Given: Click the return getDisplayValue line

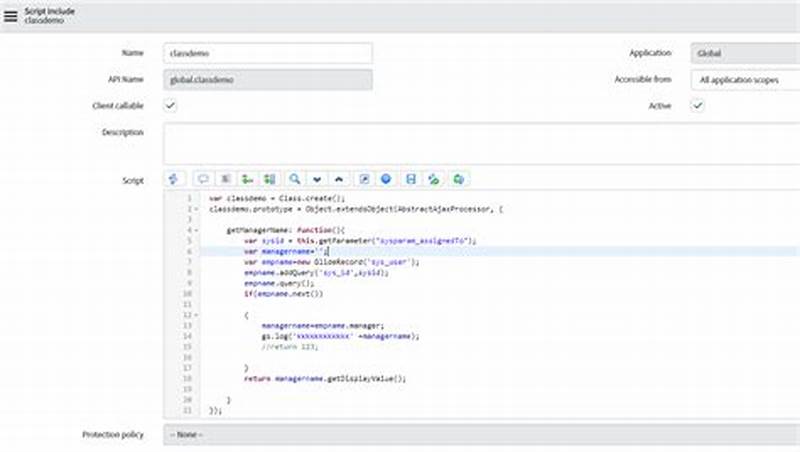Looking at the screenshot, I should [325, 379].
